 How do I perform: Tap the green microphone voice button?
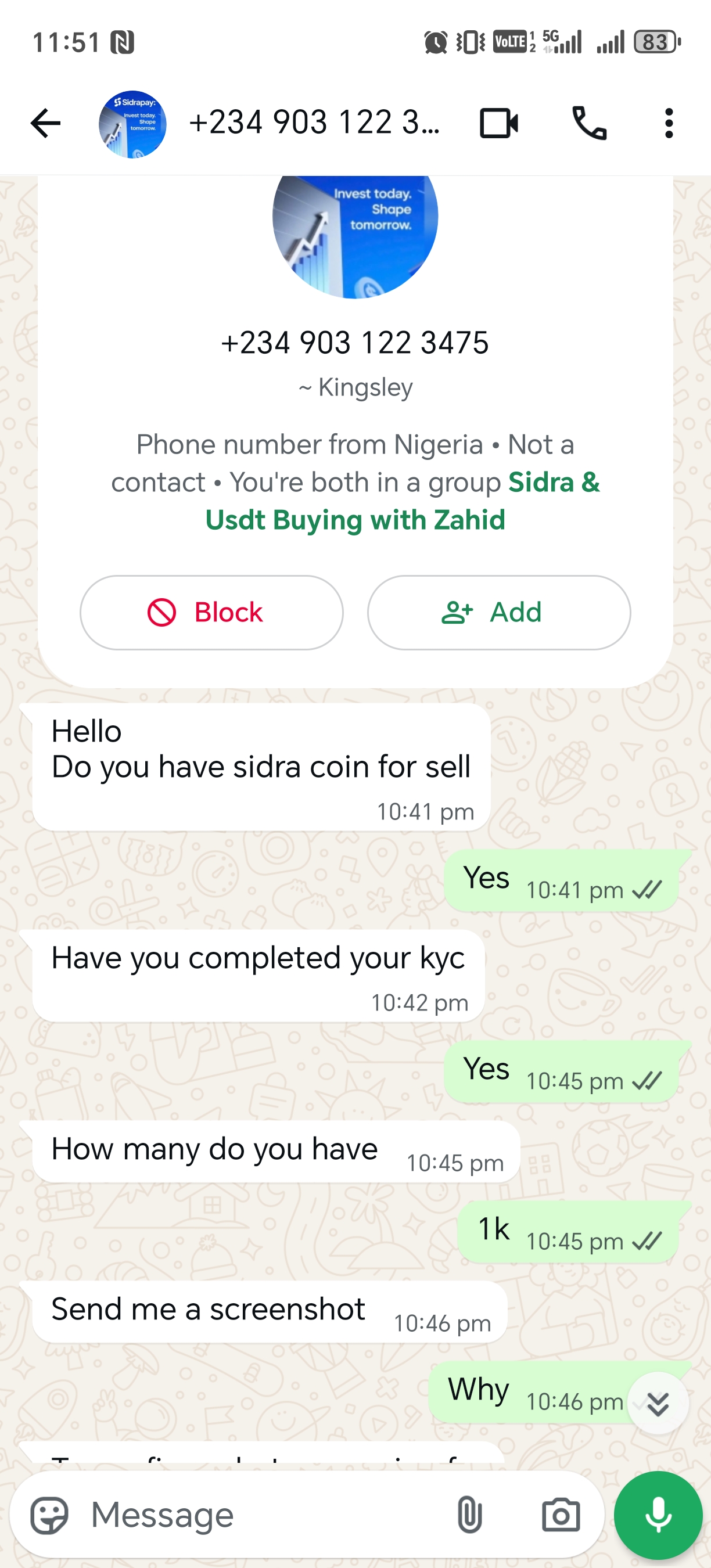coord(658,1515)
